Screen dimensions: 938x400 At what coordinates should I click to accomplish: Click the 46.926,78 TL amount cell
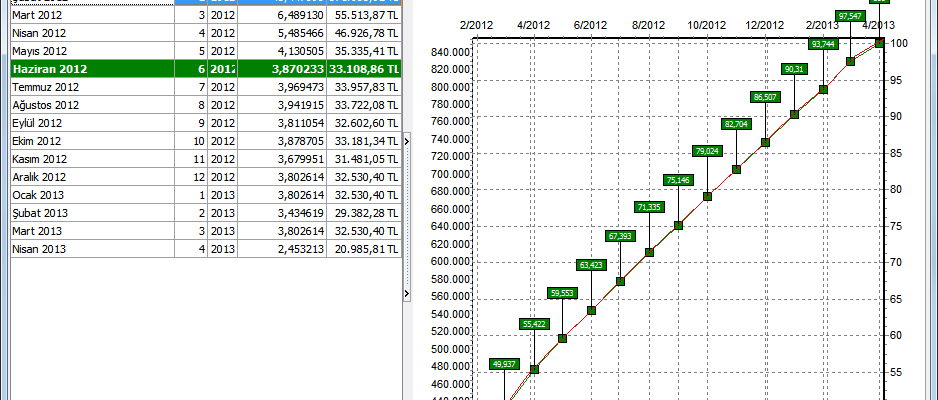click(364, 33)
